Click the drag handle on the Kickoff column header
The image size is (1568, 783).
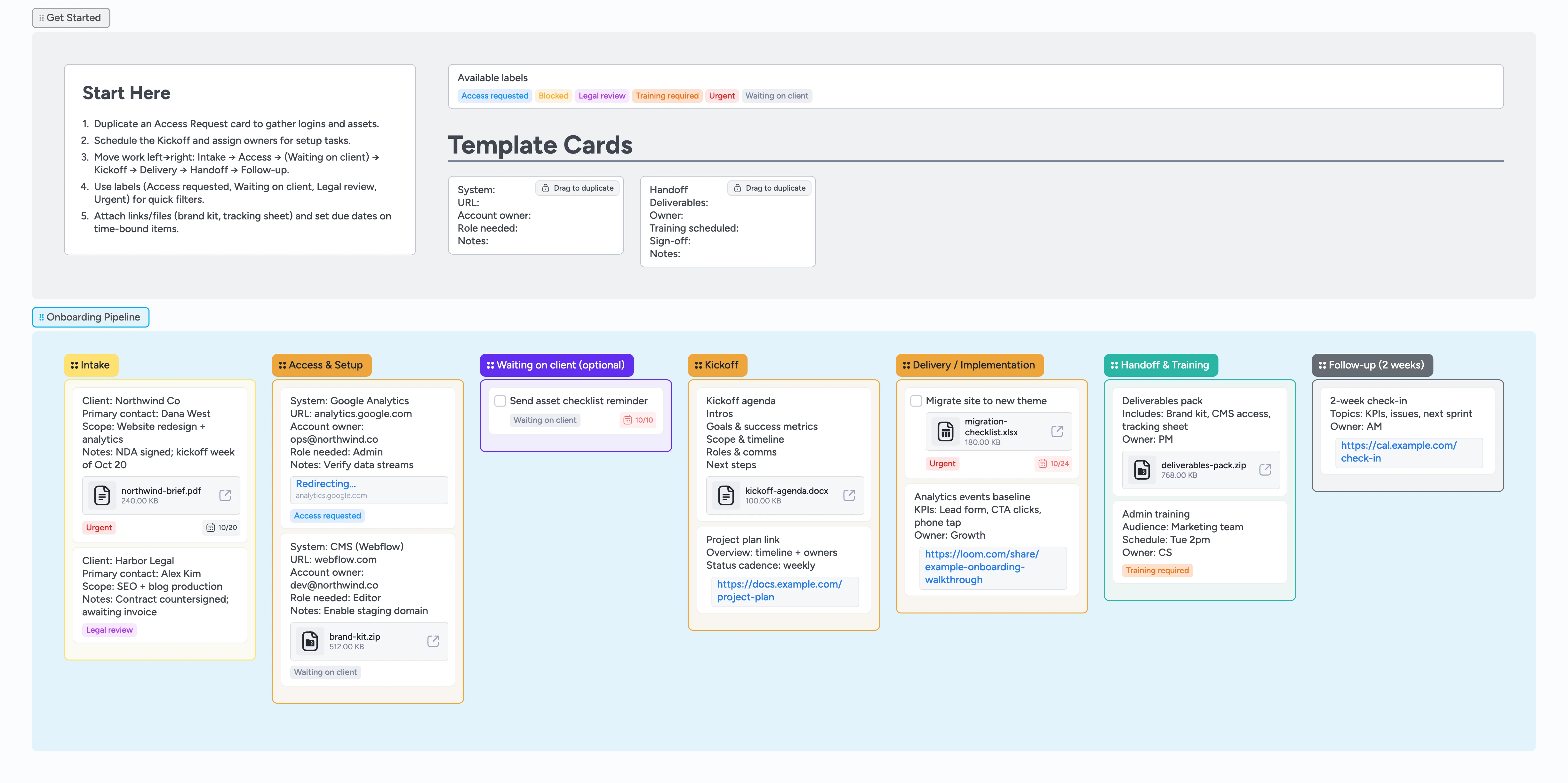(698, 365)
